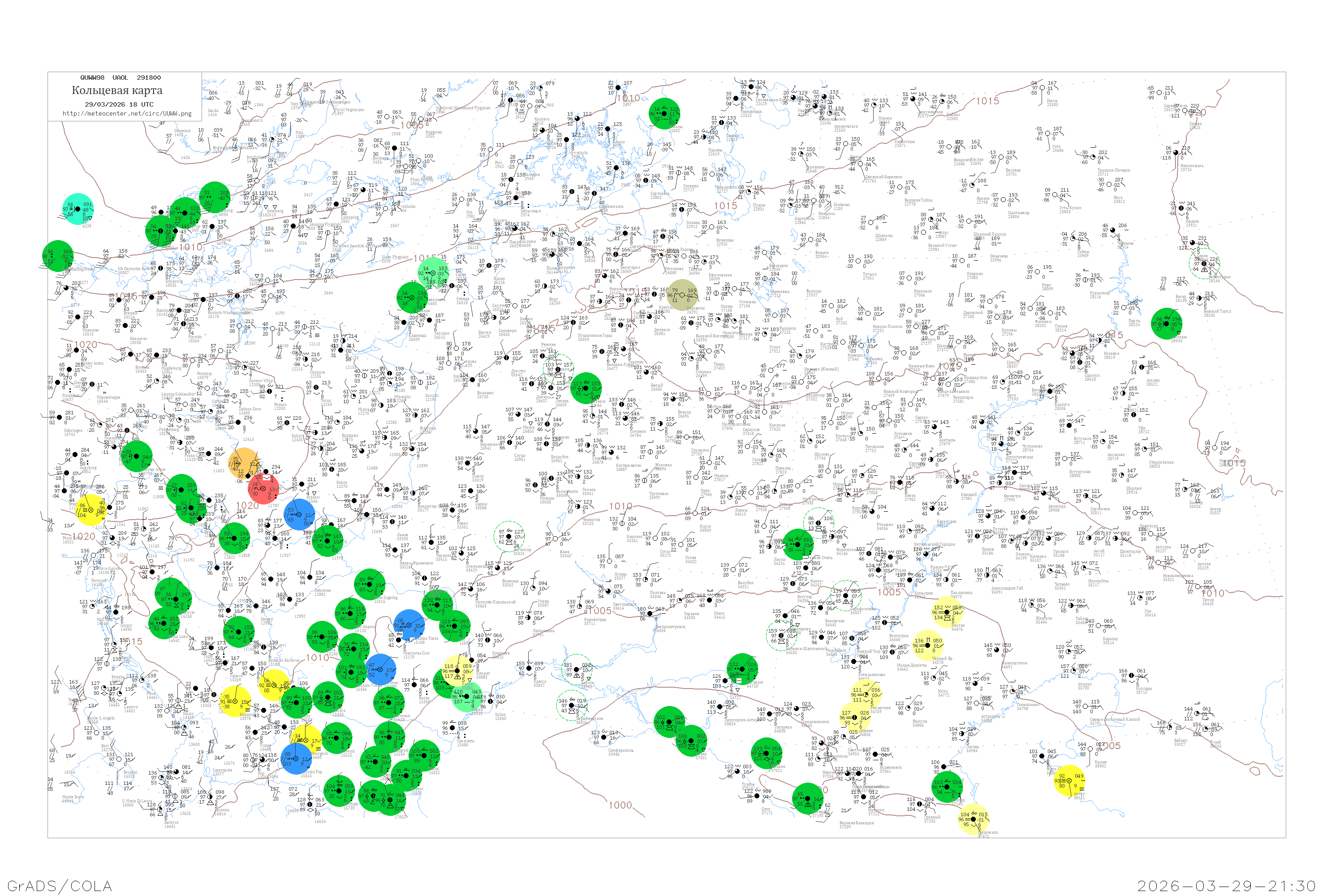Click the light green circle near Baltic coast
Screen dimensions: 1344x896
433,272
